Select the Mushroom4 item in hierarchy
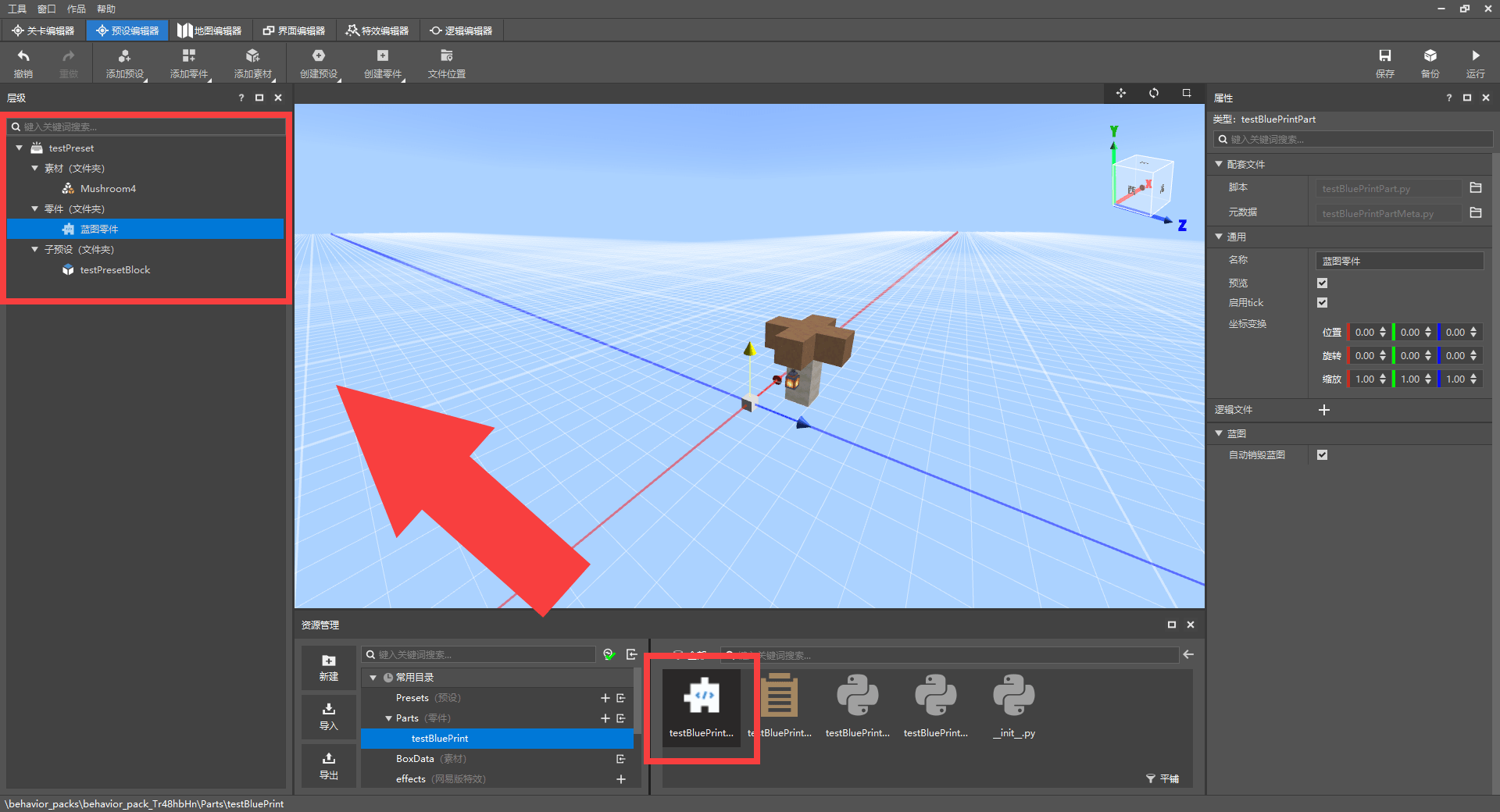This screenshot has width=1500, height=812. (108, 188)
